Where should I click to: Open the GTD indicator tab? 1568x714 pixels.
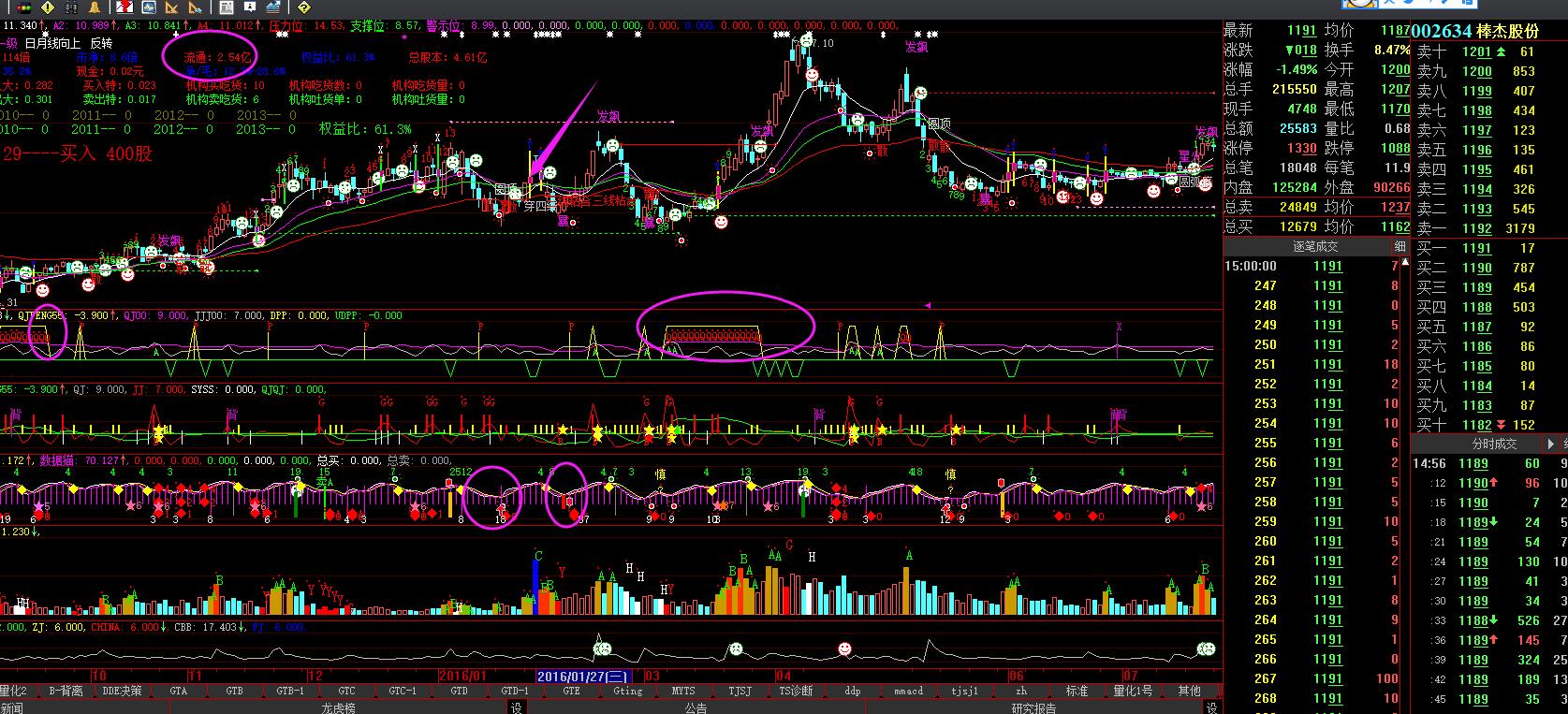click(x=460, y=691)
